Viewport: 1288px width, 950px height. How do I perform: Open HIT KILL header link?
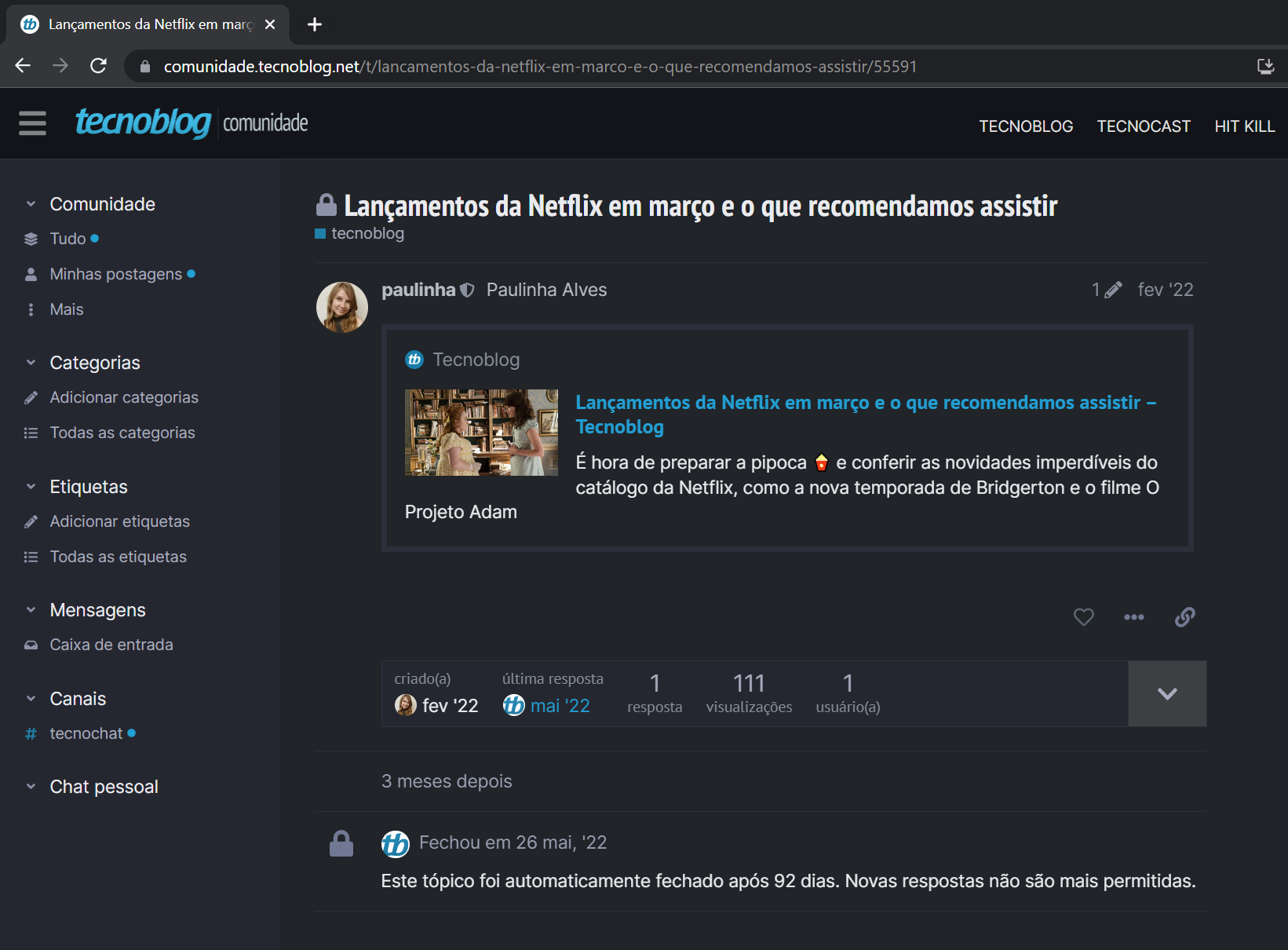1245,126
